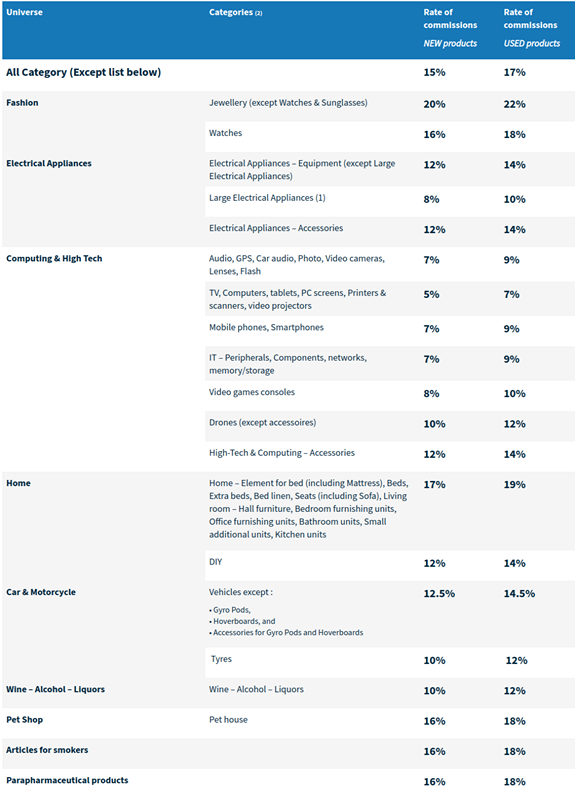Click the Watches category row
This screenshot has width=575, height=800.
pyautogui.click(x=390, y=136)
